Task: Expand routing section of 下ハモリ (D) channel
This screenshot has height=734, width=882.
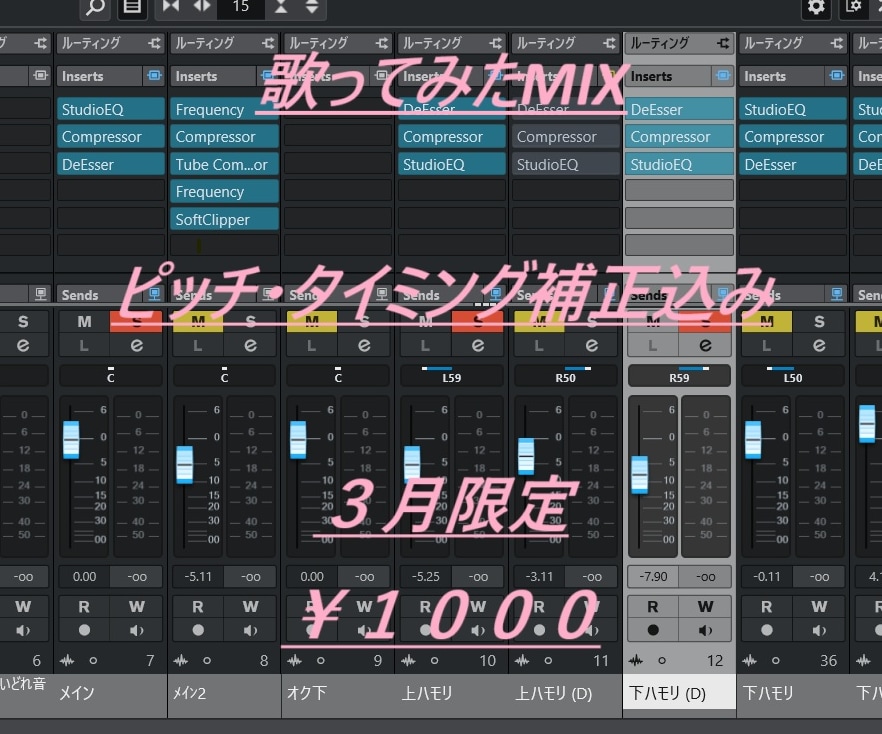Action: [679, 43]
